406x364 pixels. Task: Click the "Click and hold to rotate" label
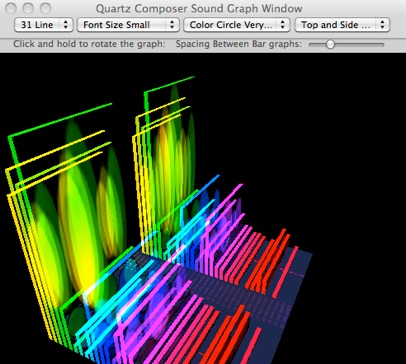(x=89, y=44)
